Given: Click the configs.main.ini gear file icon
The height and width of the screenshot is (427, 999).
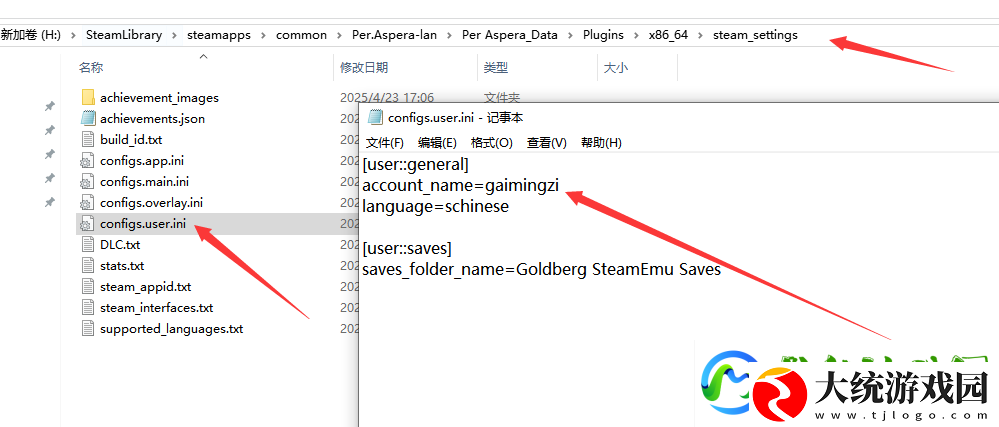Looking at the screenshot, I should click(88, 182).
